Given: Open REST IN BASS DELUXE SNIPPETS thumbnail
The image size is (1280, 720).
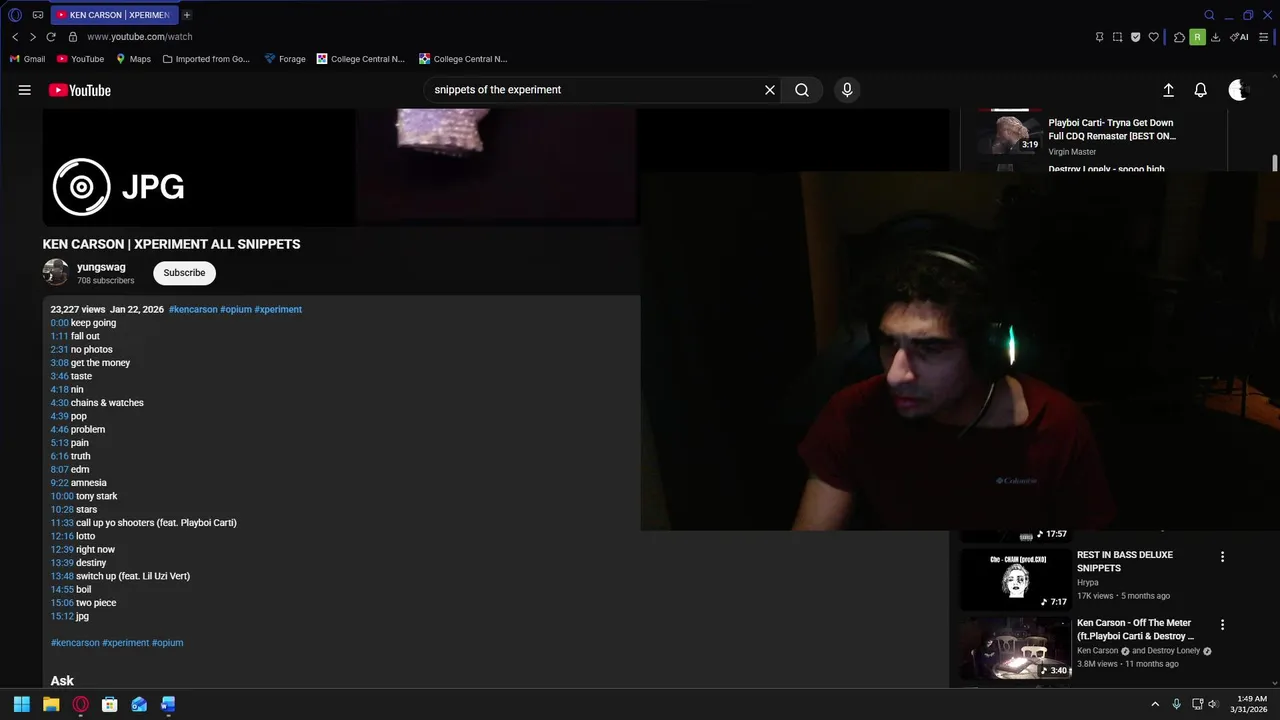Looking at the screenshot, I should coord(1015,579).
